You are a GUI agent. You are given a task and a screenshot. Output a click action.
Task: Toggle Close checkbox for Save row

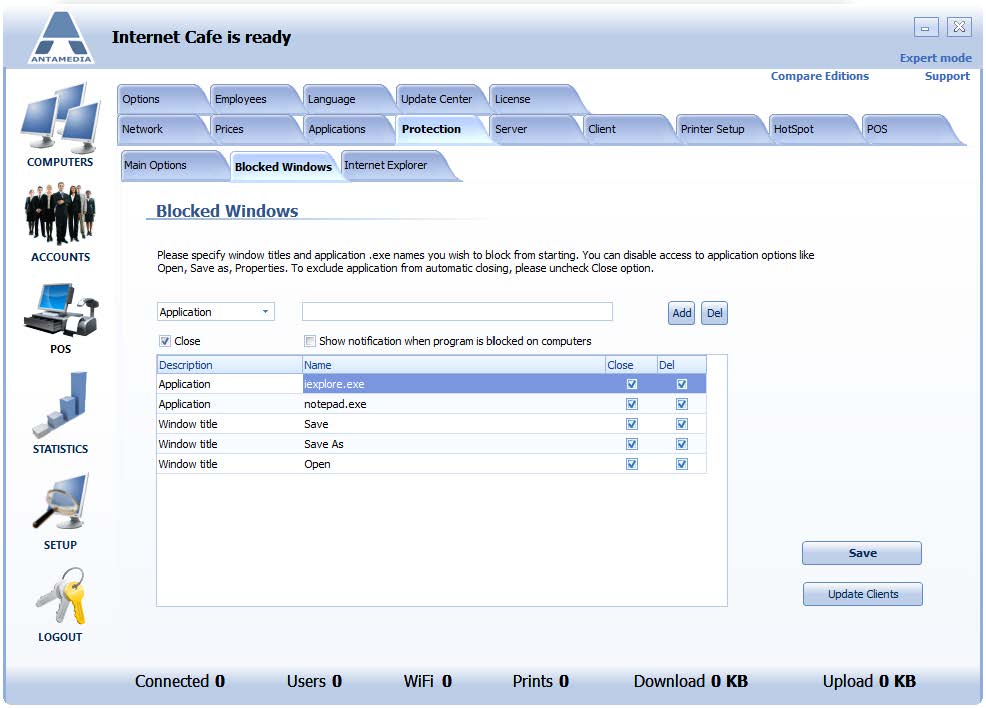point(632,424)
